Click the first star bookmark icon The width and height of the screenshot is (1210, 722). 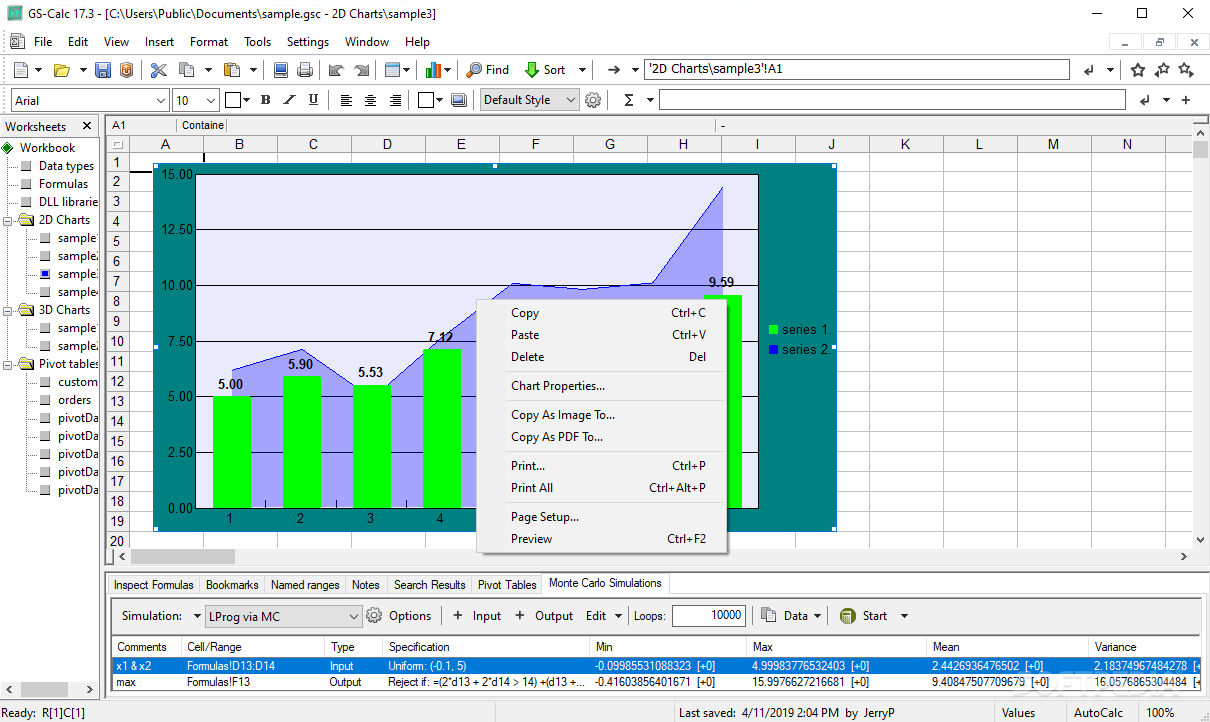pos(1138,70)
